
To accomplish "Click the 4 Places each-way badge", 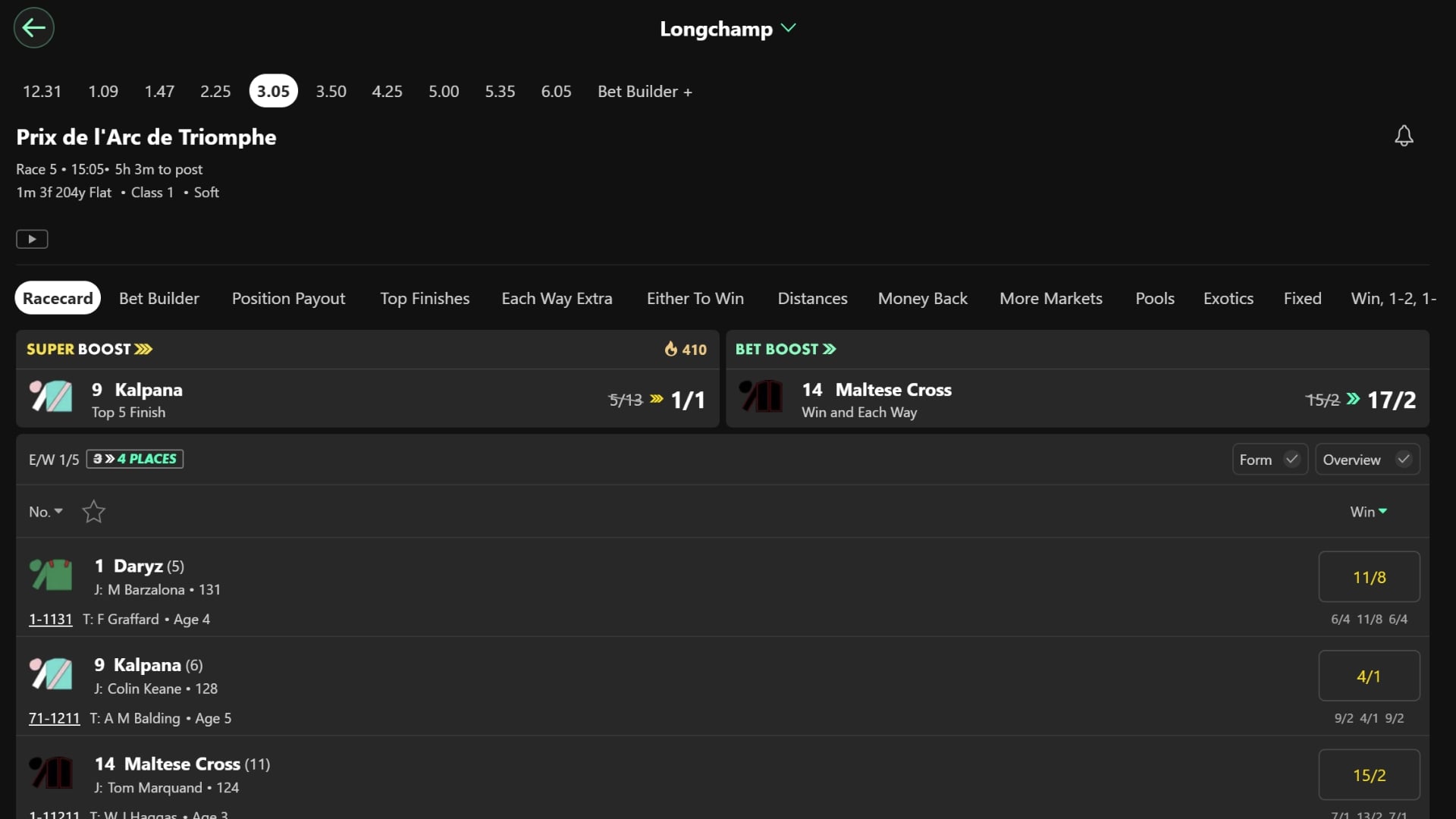I will [x=135, y=460].
